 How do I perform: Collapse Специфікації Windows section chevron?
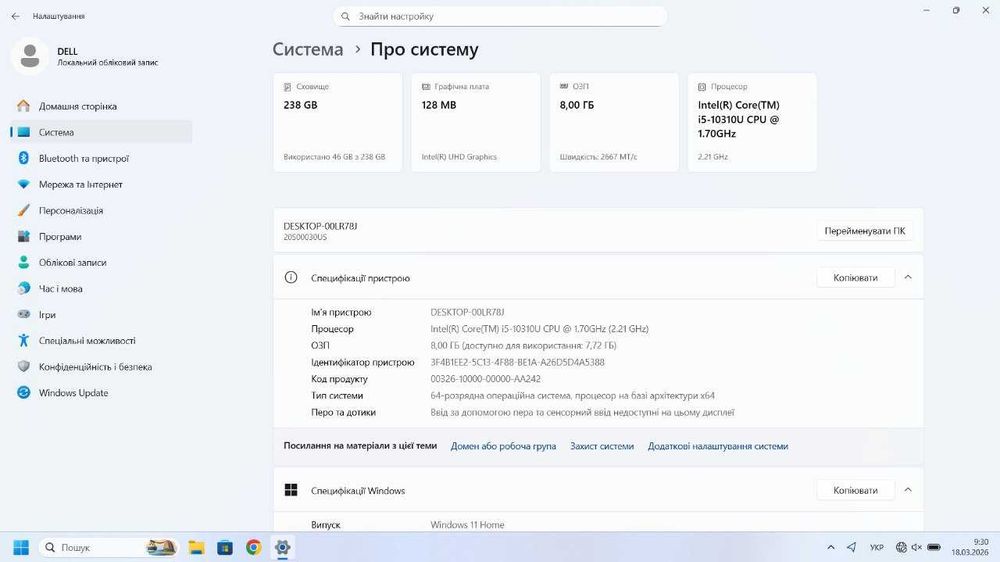(x=908, y=490)
